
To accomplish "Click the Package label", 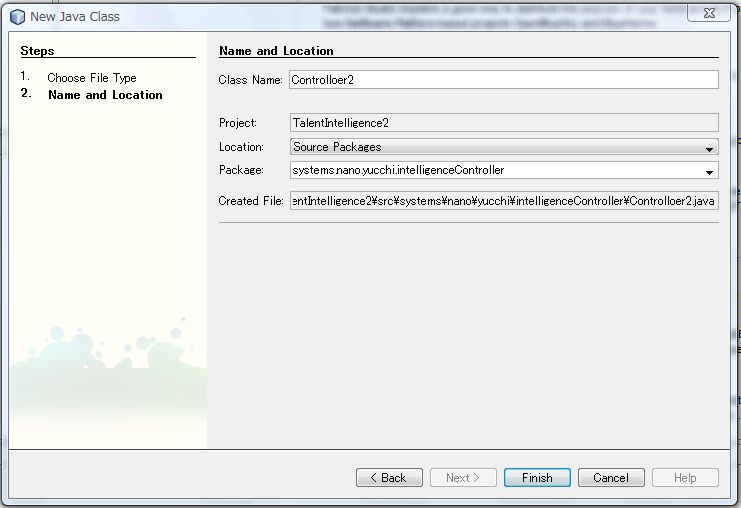I will (241, 171).
